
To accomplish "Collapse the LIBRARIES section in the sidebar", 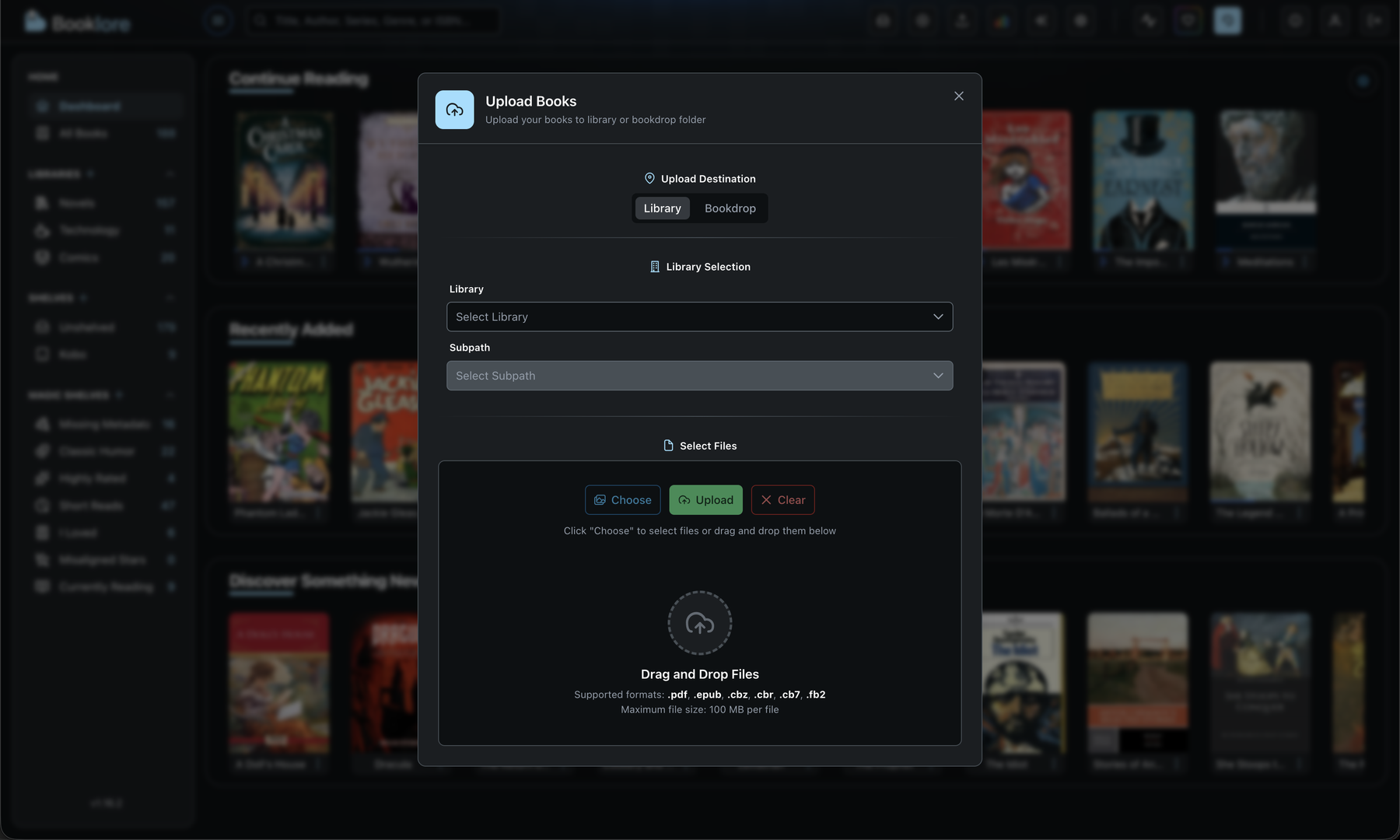I will pyautogui.click(x=170, y=173).
